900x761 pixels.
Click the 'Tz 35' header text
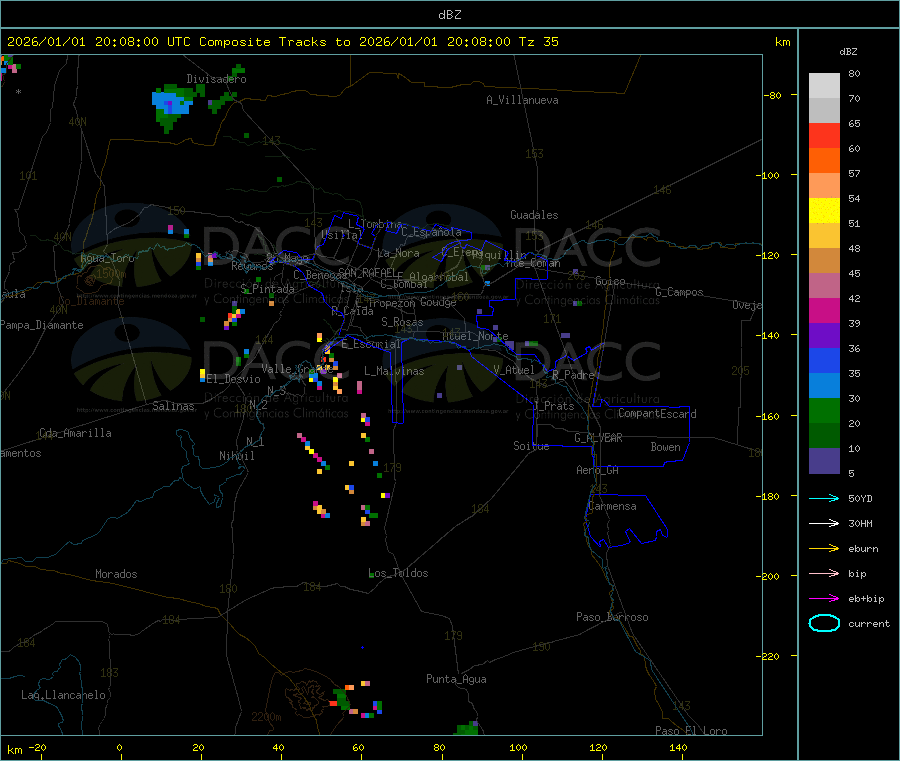538,42
